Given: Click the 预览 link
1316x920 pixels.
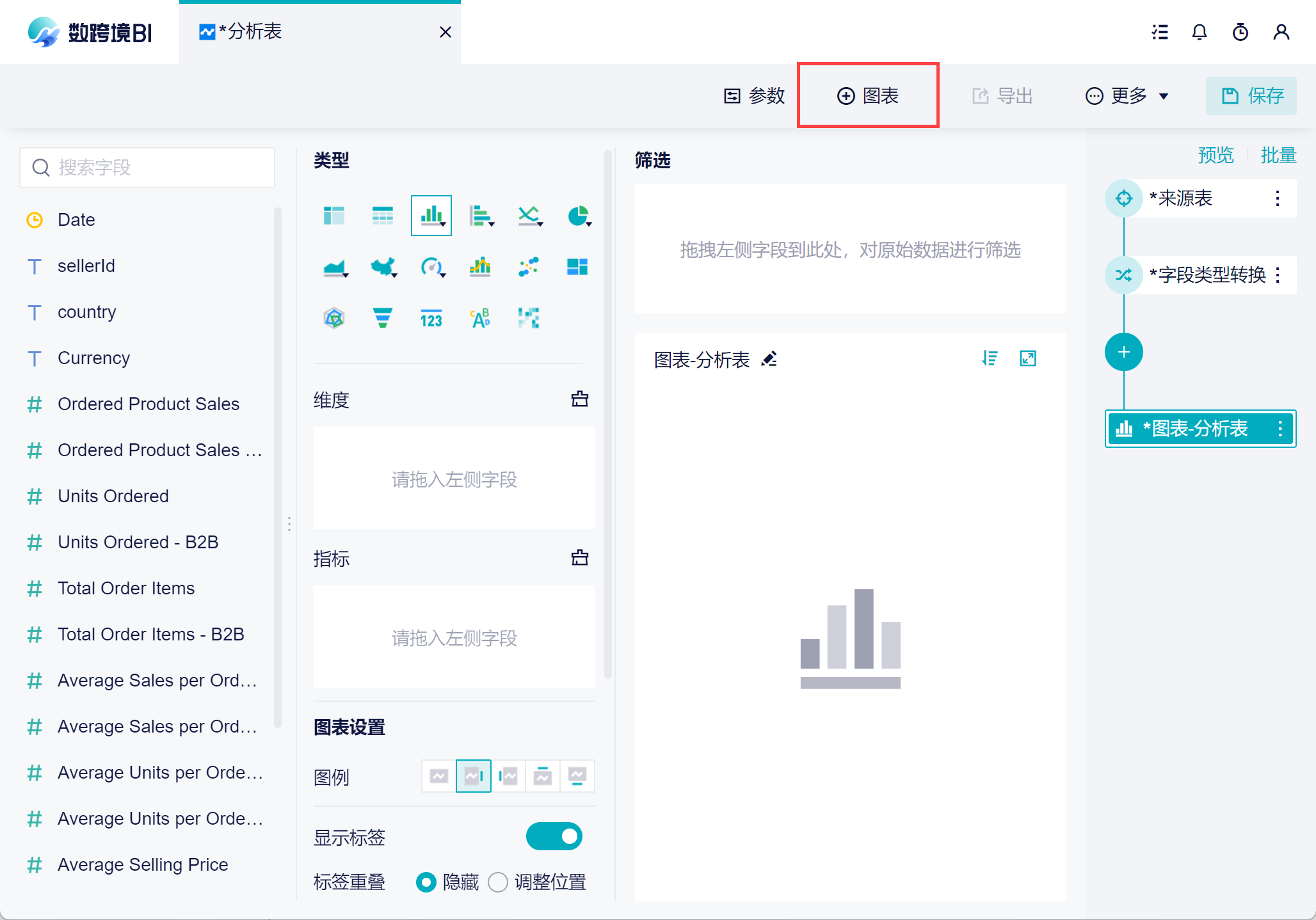Looking at the screenshot, I should (1216, 155).
